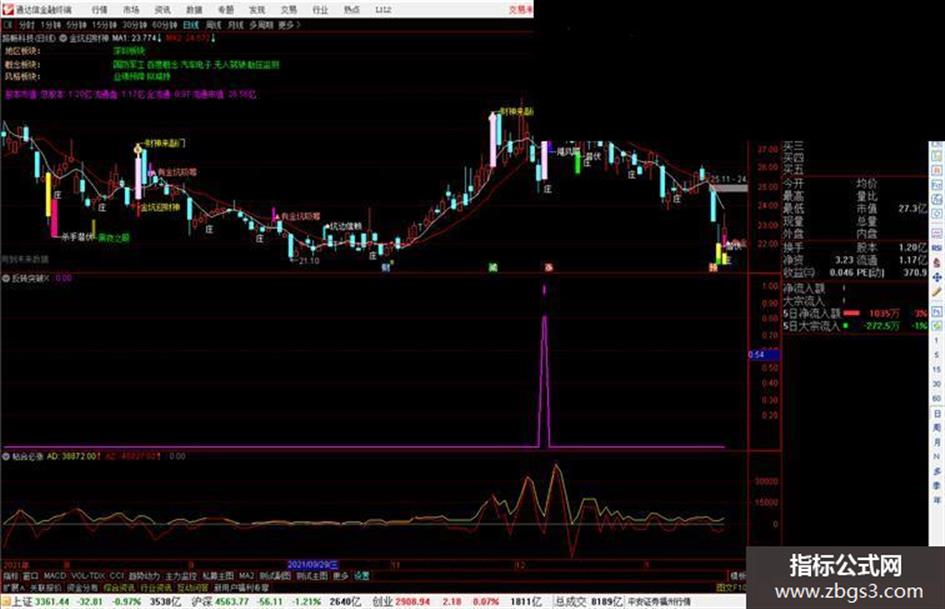945x609 pixels.
Task: Switch to 1-minute via right toolbar '1'
Action: coord(937,341)
